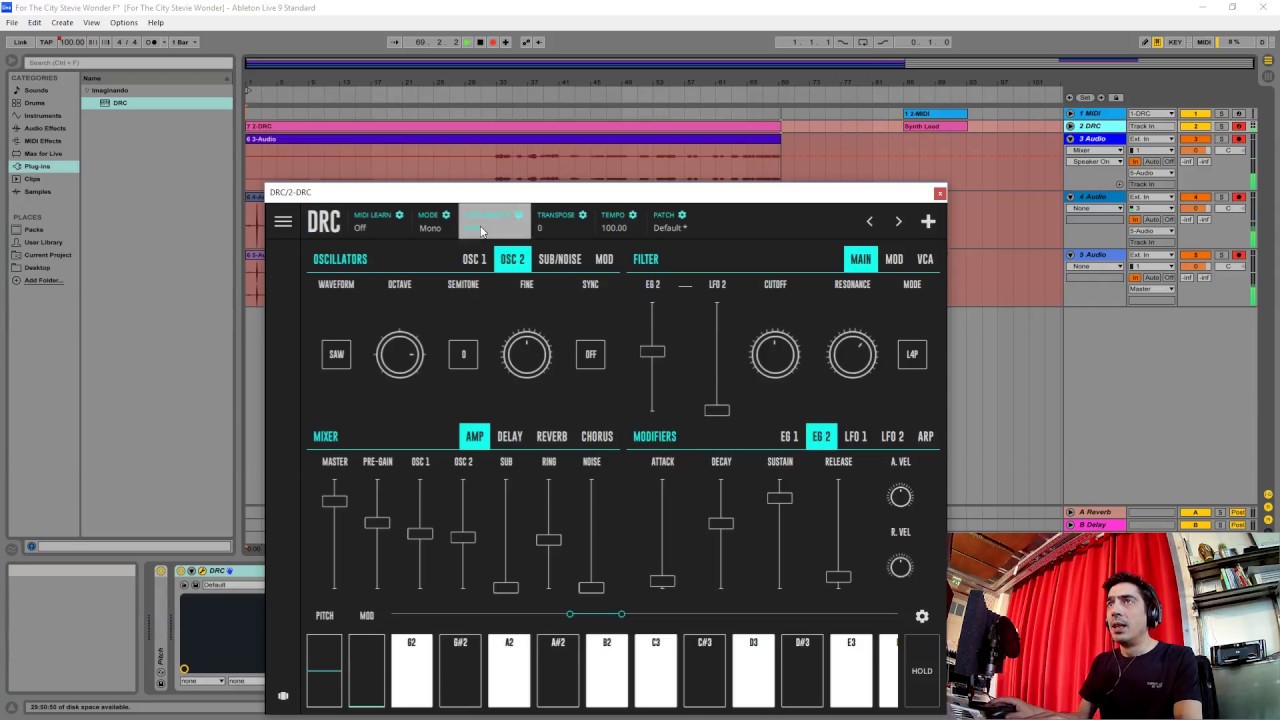Toggle metronome in Ableton toolbar
This screenshot has width=1280, height=720.
pos(151,42)
